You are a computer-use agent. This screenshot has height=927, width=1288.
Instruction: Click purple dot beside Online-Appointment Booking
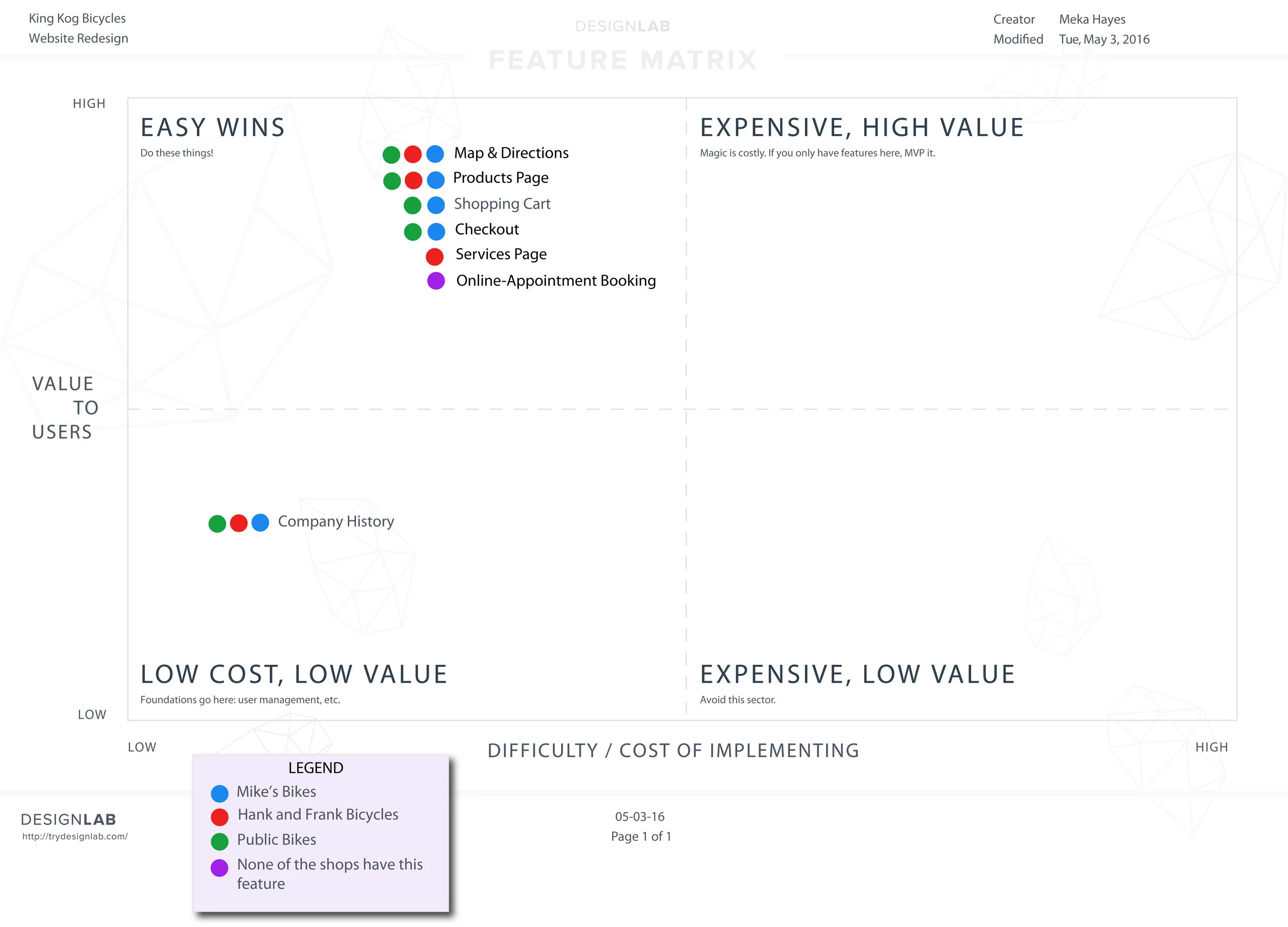click(x=435, y=281)
